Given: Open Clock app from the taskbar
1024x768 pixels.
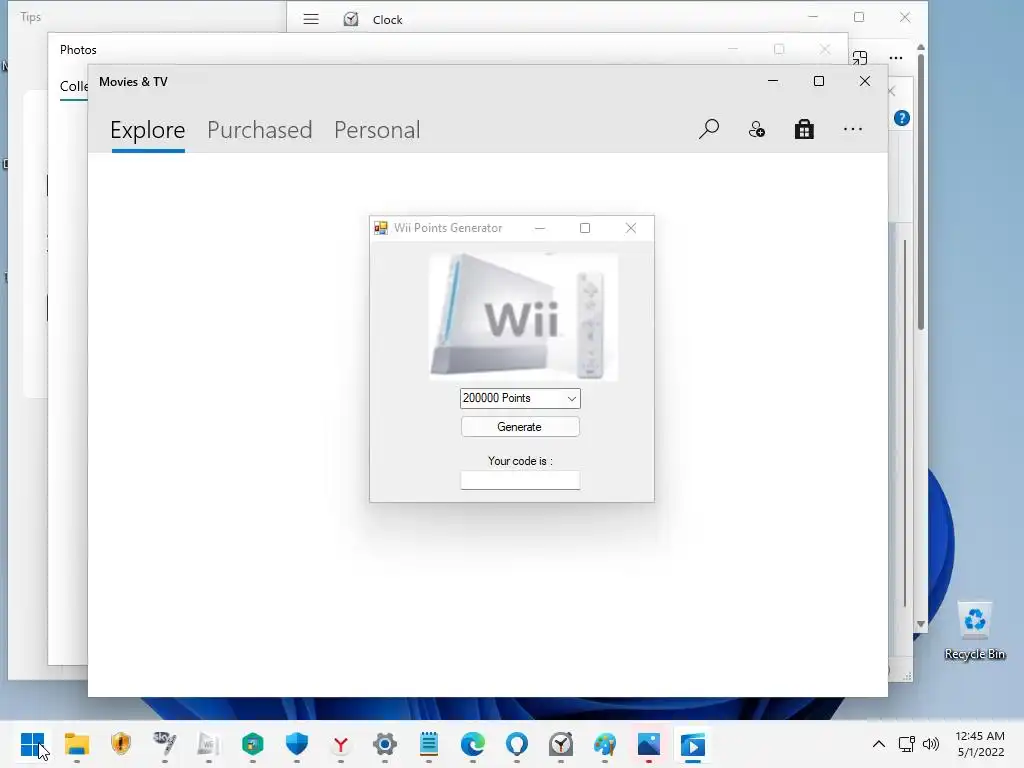Looking at the screenshot, I should click(561, 744).
